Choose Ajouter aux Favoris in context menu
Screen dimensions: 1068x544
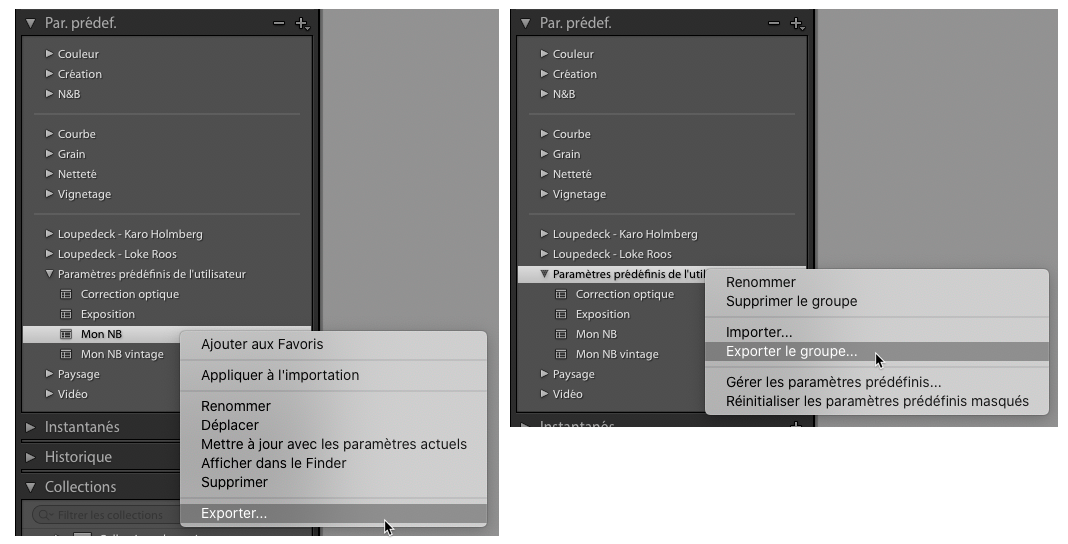[262, 344]
